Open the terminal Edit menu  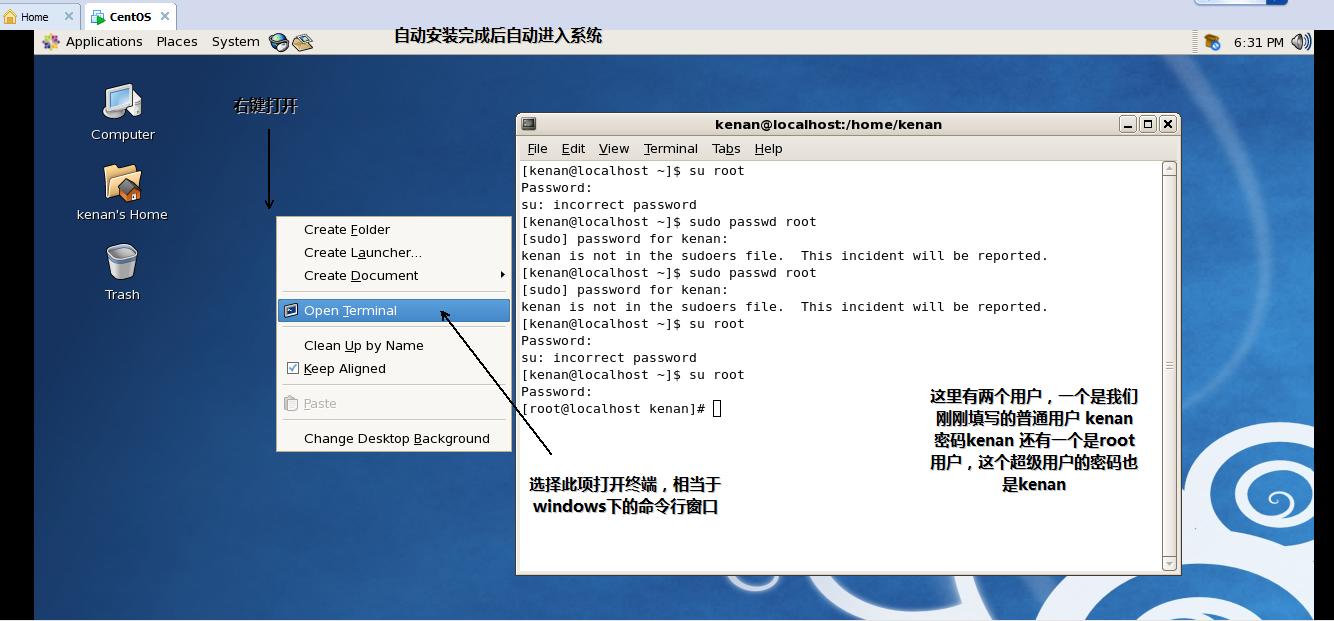(x=573, y=149)
